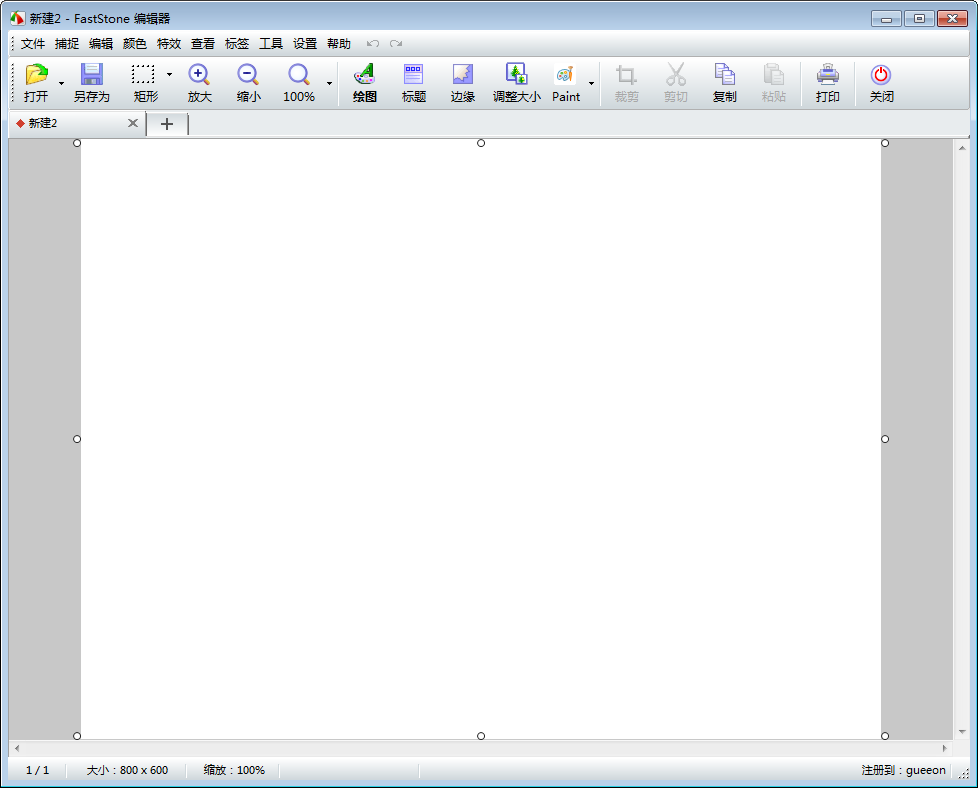Expand the Paint external editor dropdown arrow
Viewport: 978px width, 788px height.
[591, 83]
